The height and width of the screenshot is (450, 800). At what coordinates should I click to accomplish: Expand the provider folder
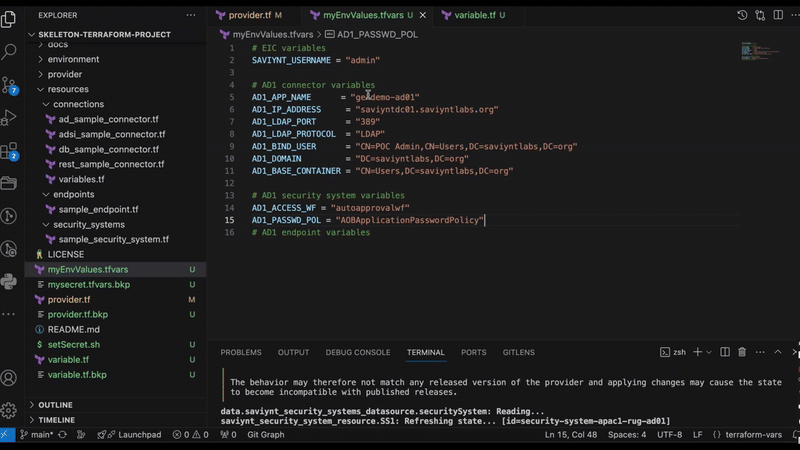point(65,74)
